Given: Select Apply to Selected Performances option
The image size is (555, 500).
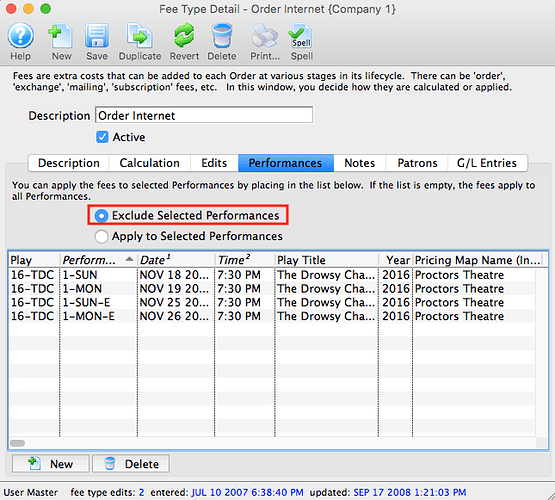Looking at the screenshot, I should (101, 236).
